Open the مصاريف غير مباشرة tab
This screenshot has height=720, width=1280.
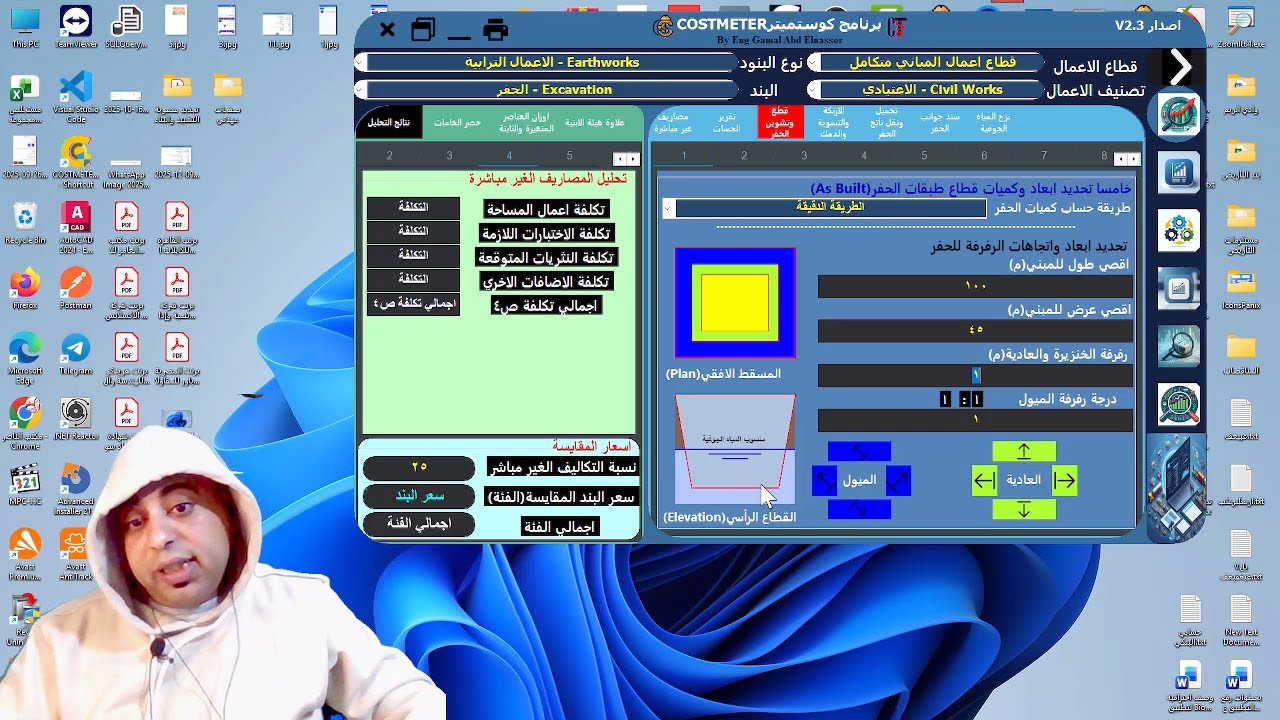click(x=673, y=122)
